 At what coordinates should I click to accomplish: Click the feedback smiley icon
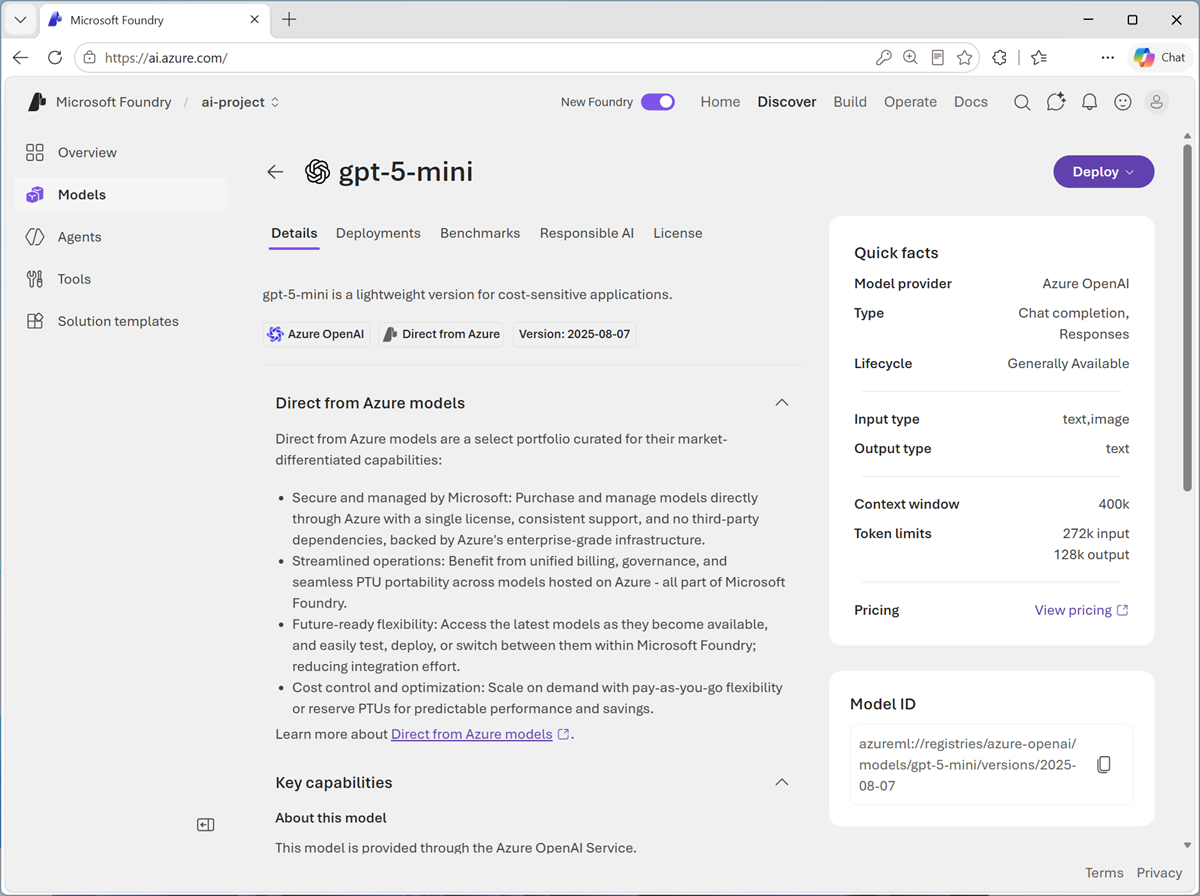[x=1123, y=102]
